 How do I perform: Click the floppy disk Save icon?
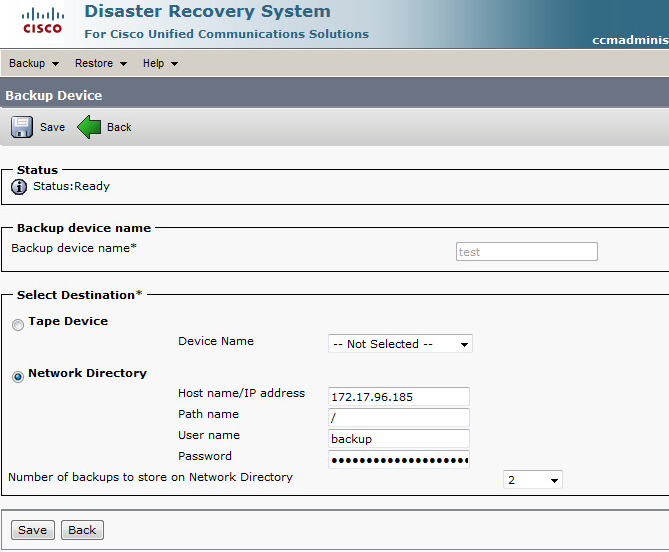[22, 127]
